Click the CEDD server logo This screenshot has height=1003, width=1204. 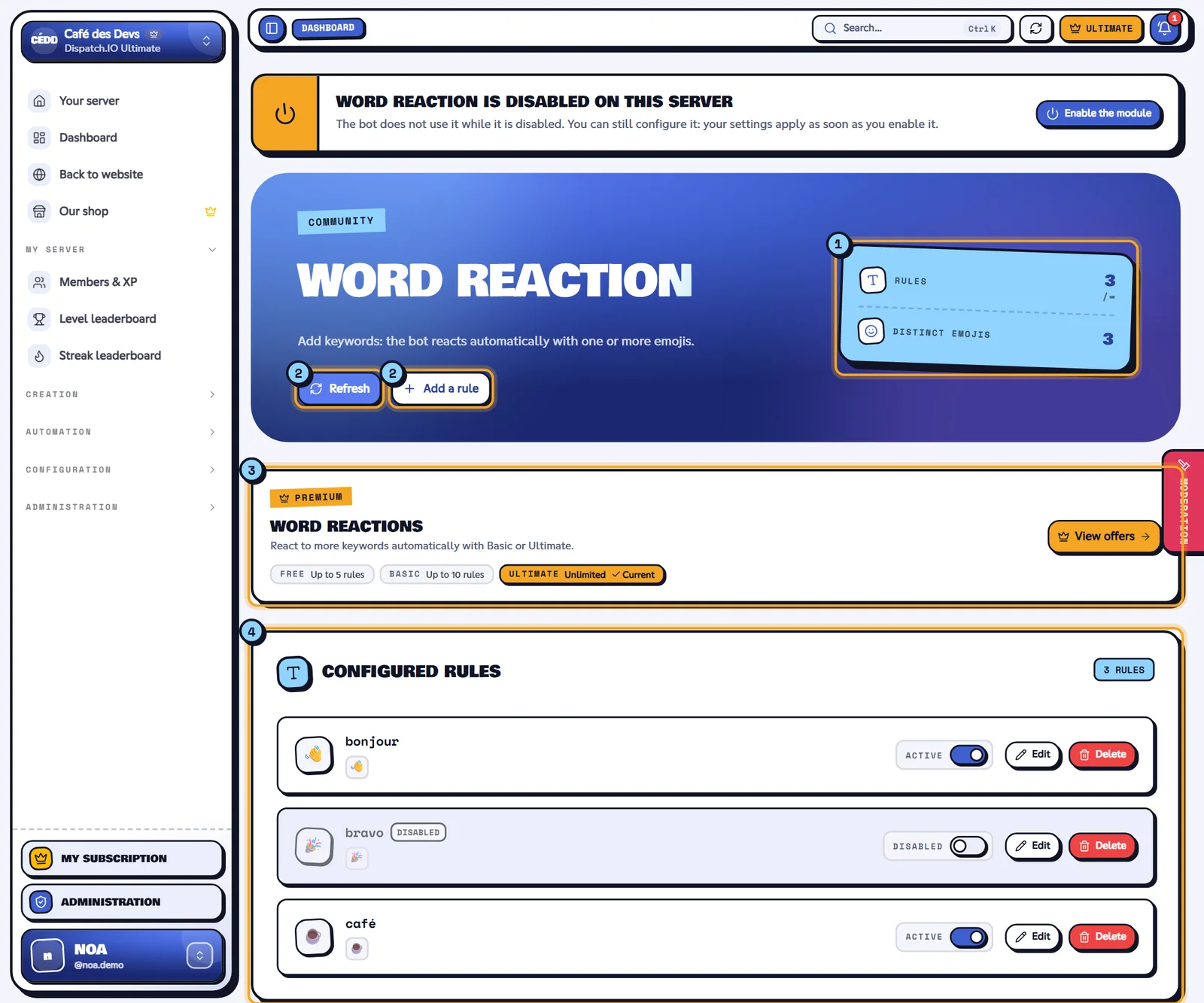pyautogui.click(x=44, y=40)
